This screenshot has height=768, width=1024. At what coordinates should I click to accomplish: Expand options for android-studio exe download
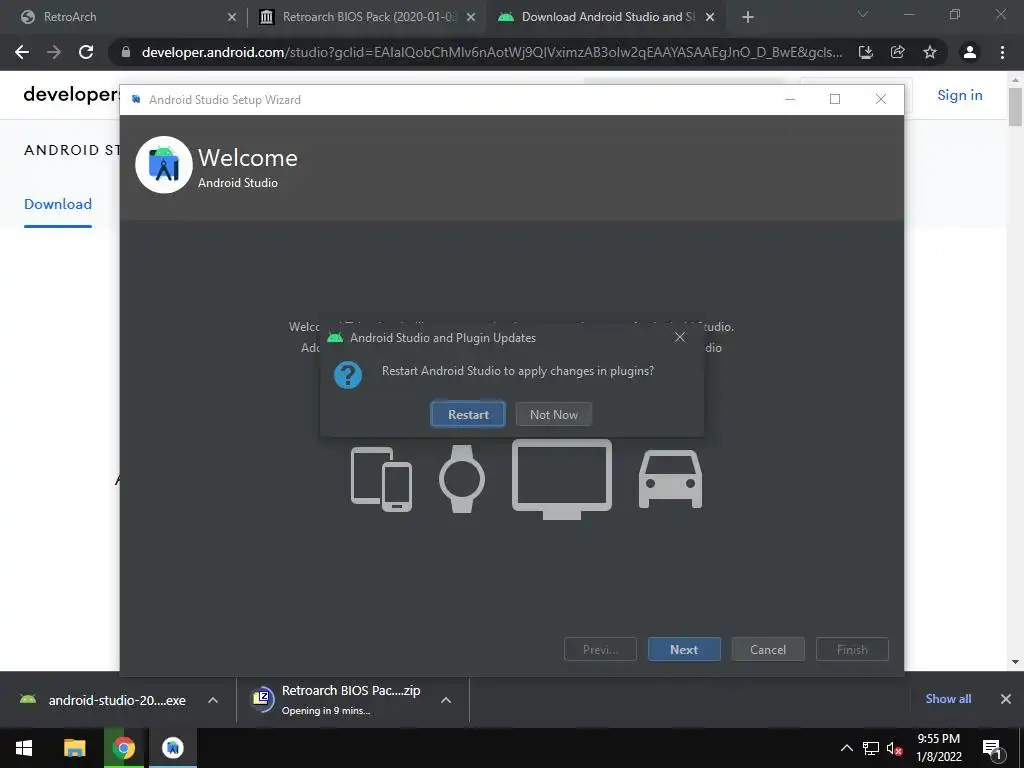[x=212, y=700]
